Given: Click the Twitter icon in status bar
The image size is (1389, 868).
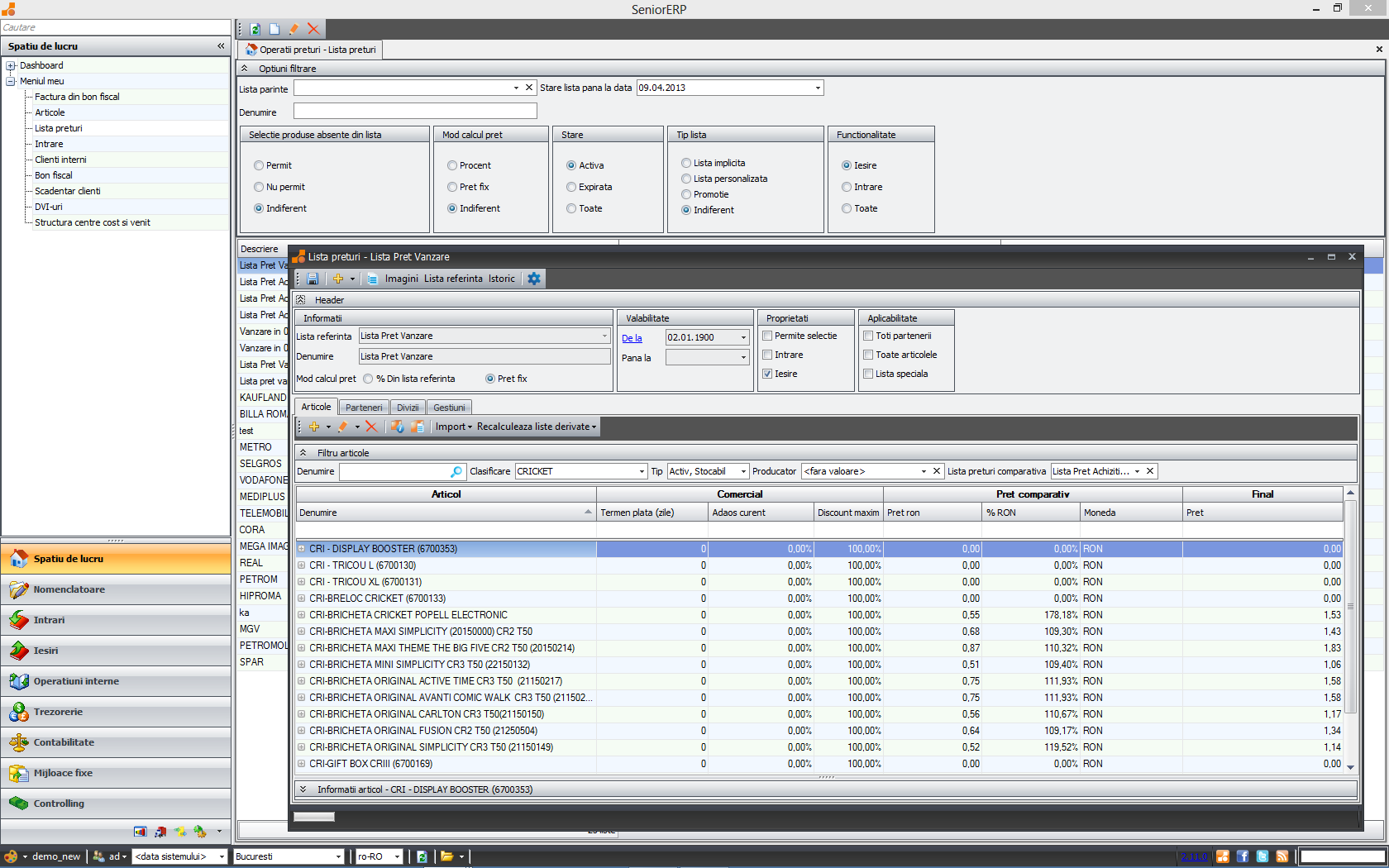Looking at the screenshot, I should click(1263, 856).
